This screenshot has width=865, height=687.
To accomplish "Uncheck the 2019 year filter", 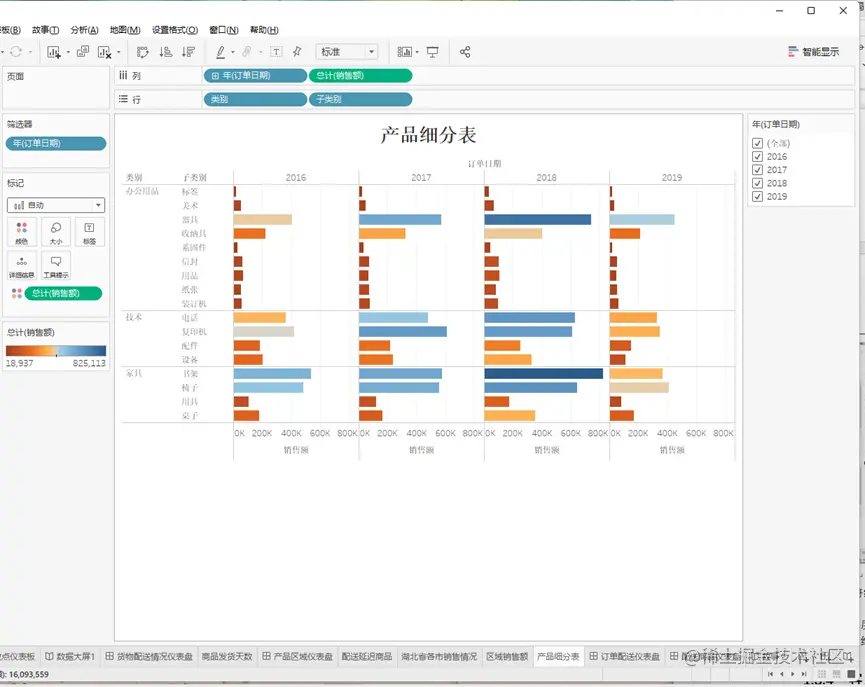I will pyautogui.click(x=757, y=196).
